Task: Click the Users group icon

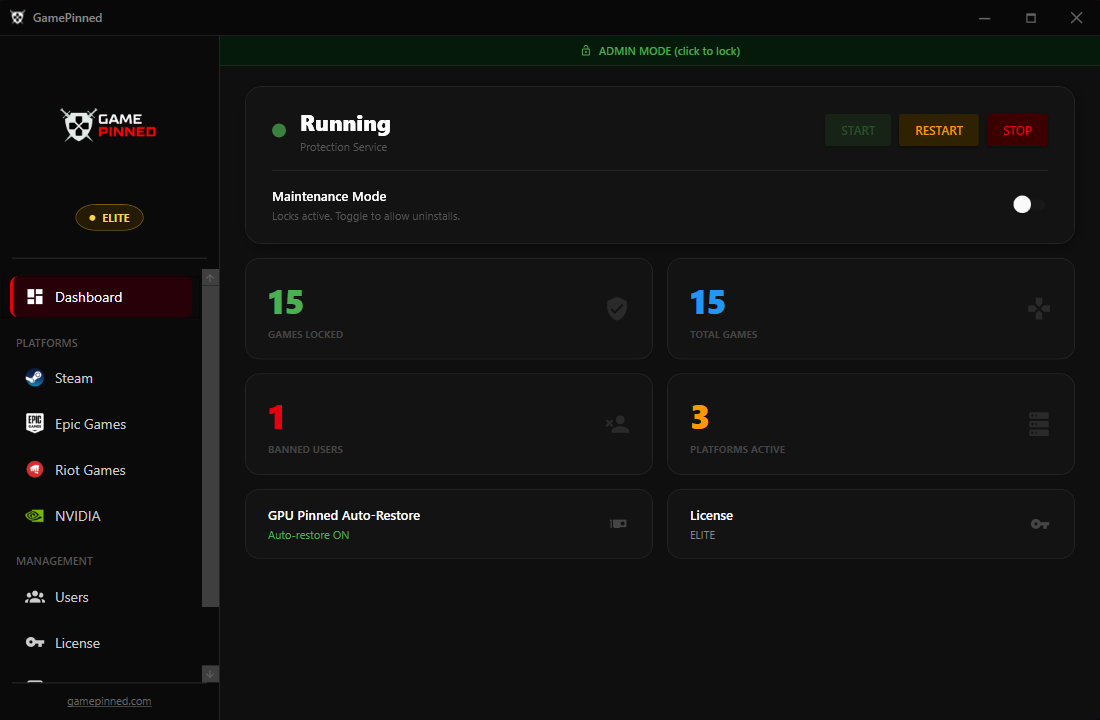Action: (35, 597)
